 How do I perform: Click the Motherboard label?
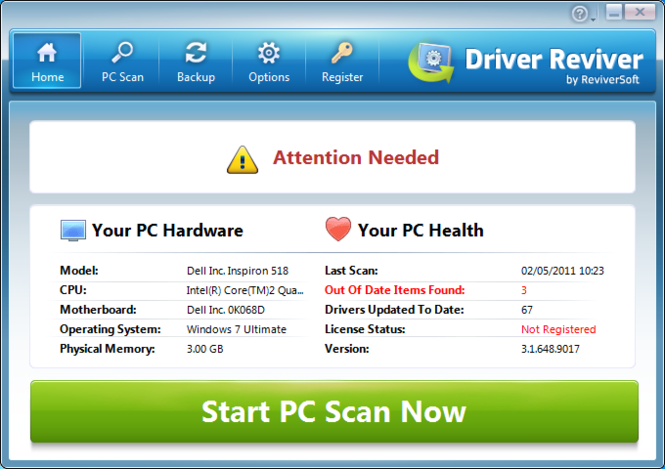pos(98,310)
